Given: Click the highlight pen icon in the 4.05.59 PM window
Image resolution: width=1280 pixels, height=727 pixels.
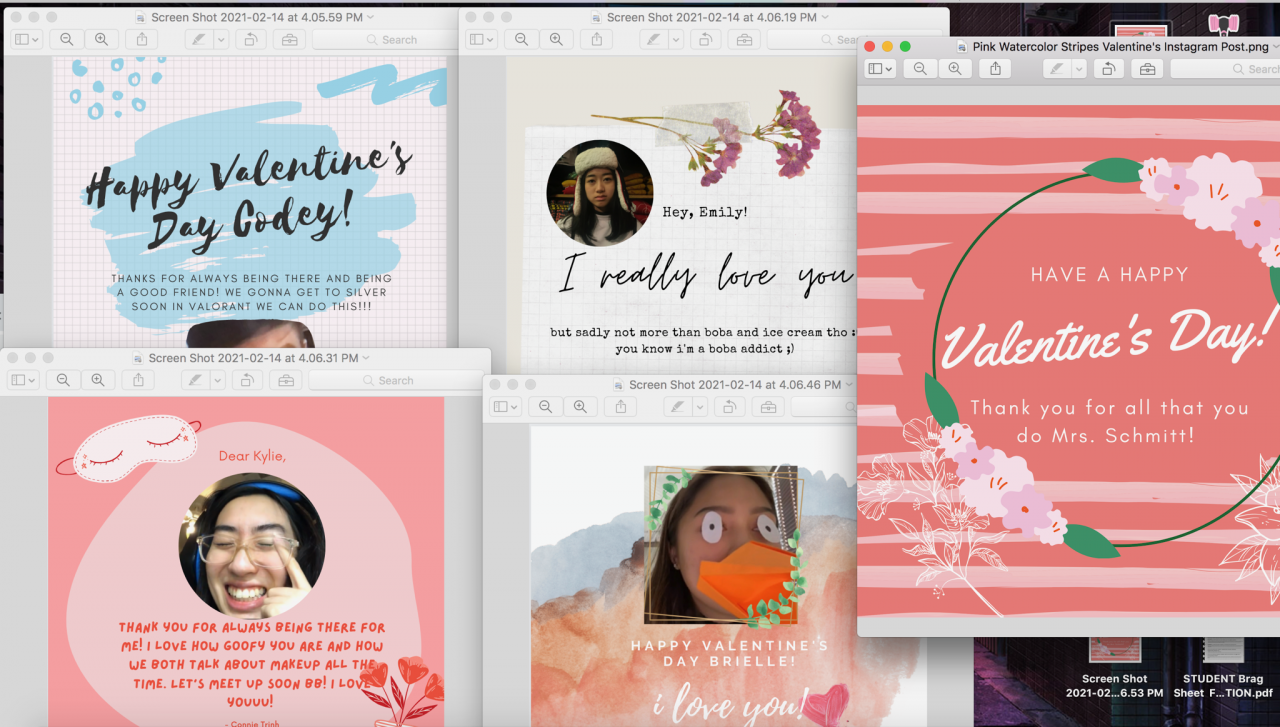Looking at the screenshot, I should 199,40.
